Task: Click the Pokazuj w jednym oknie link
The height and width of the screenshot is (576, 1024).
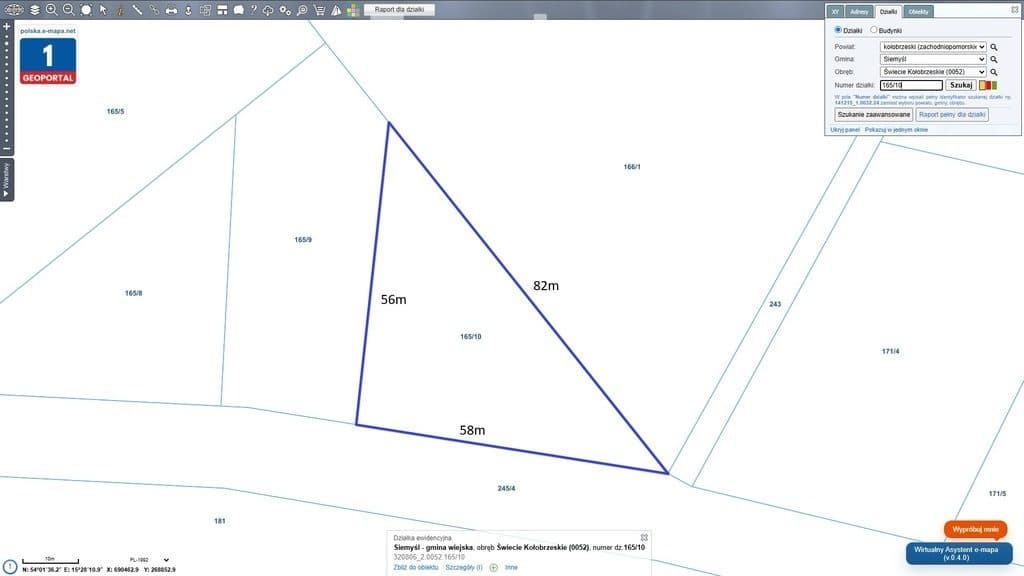Action: (x=896, y=130)
